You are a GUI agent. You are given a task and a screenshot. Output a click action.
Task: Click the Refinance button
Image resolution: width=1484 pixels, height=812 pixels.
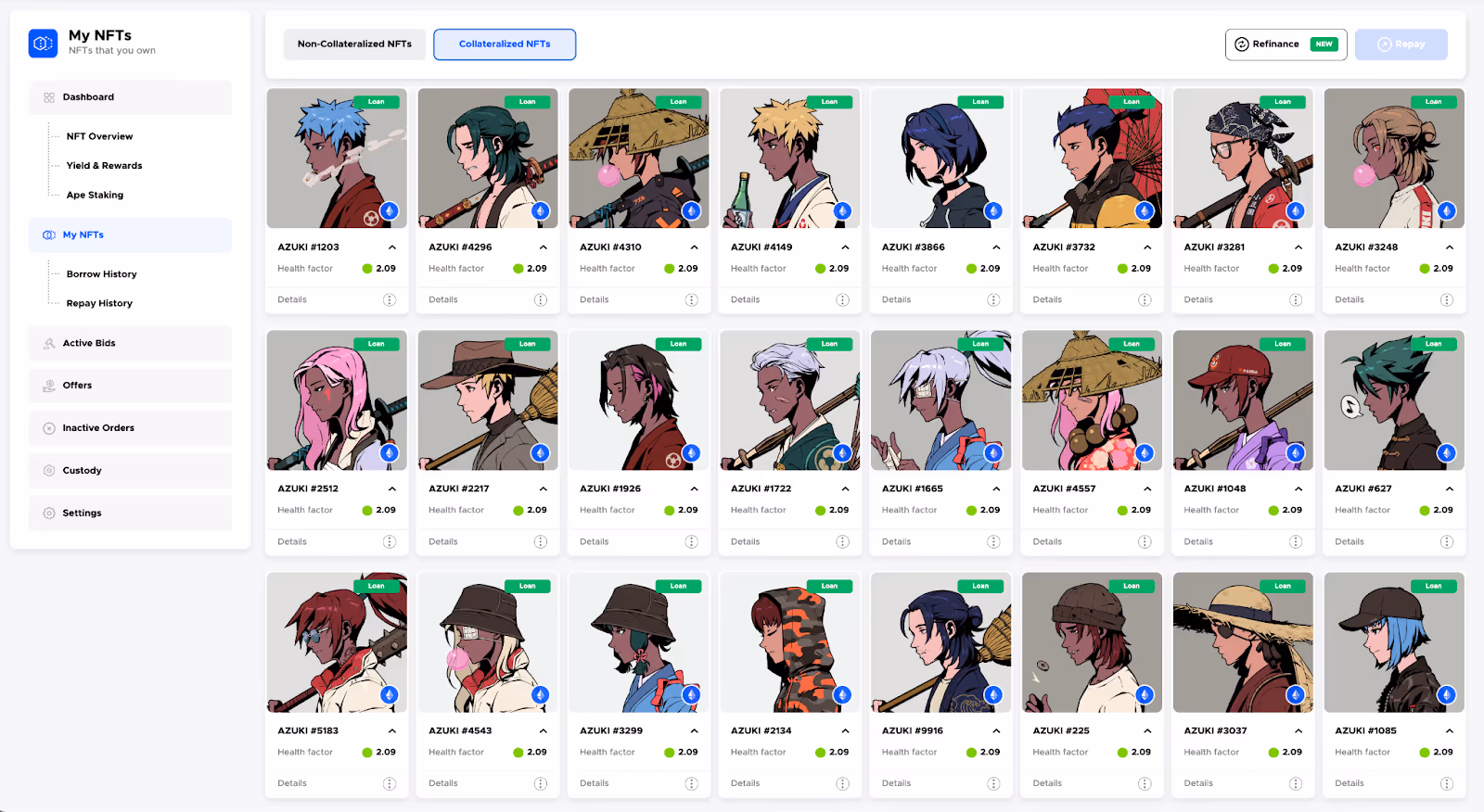pyautogui.click(x=1286, y=44)
